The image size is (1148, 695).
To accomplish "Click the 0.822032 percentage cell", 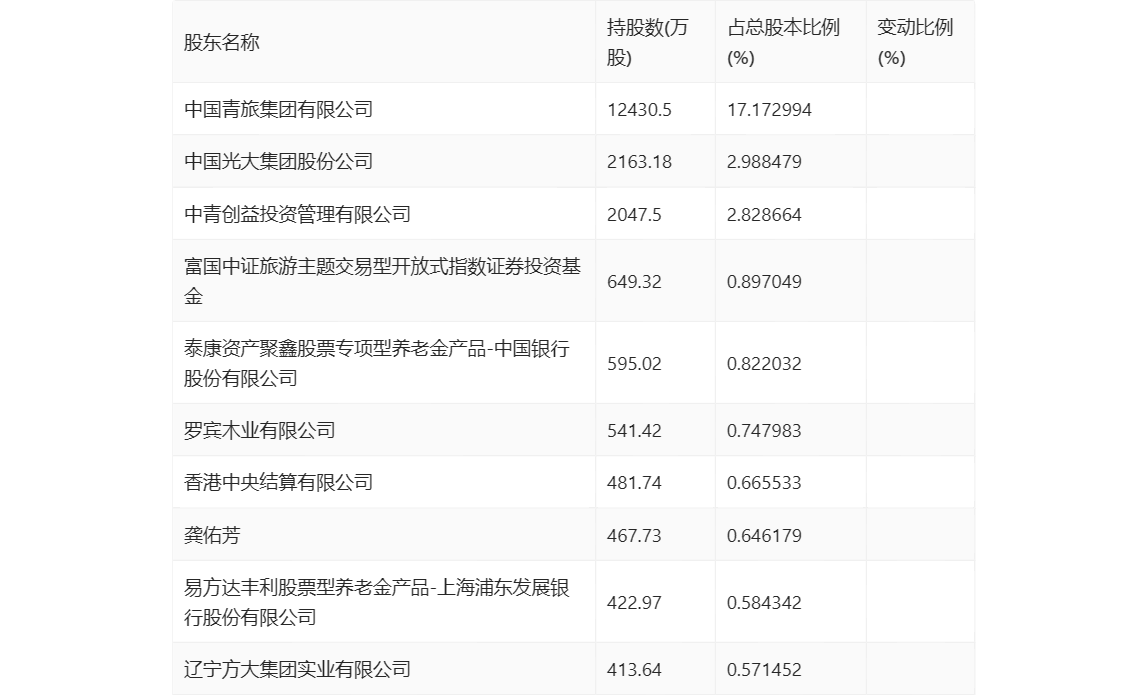I will tap(764, 364).
